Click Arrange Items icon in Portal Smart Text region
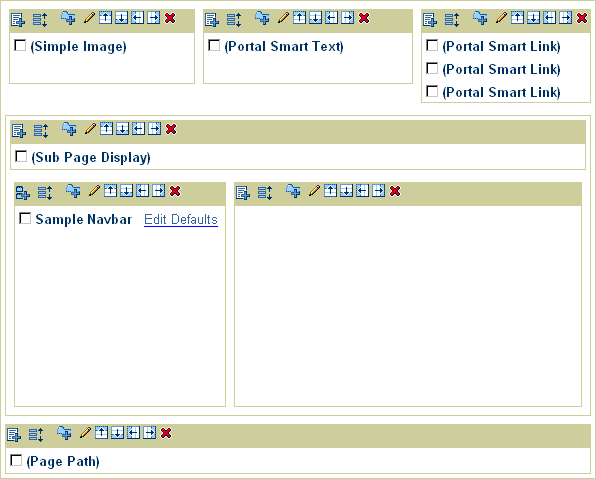 [233, 19]
